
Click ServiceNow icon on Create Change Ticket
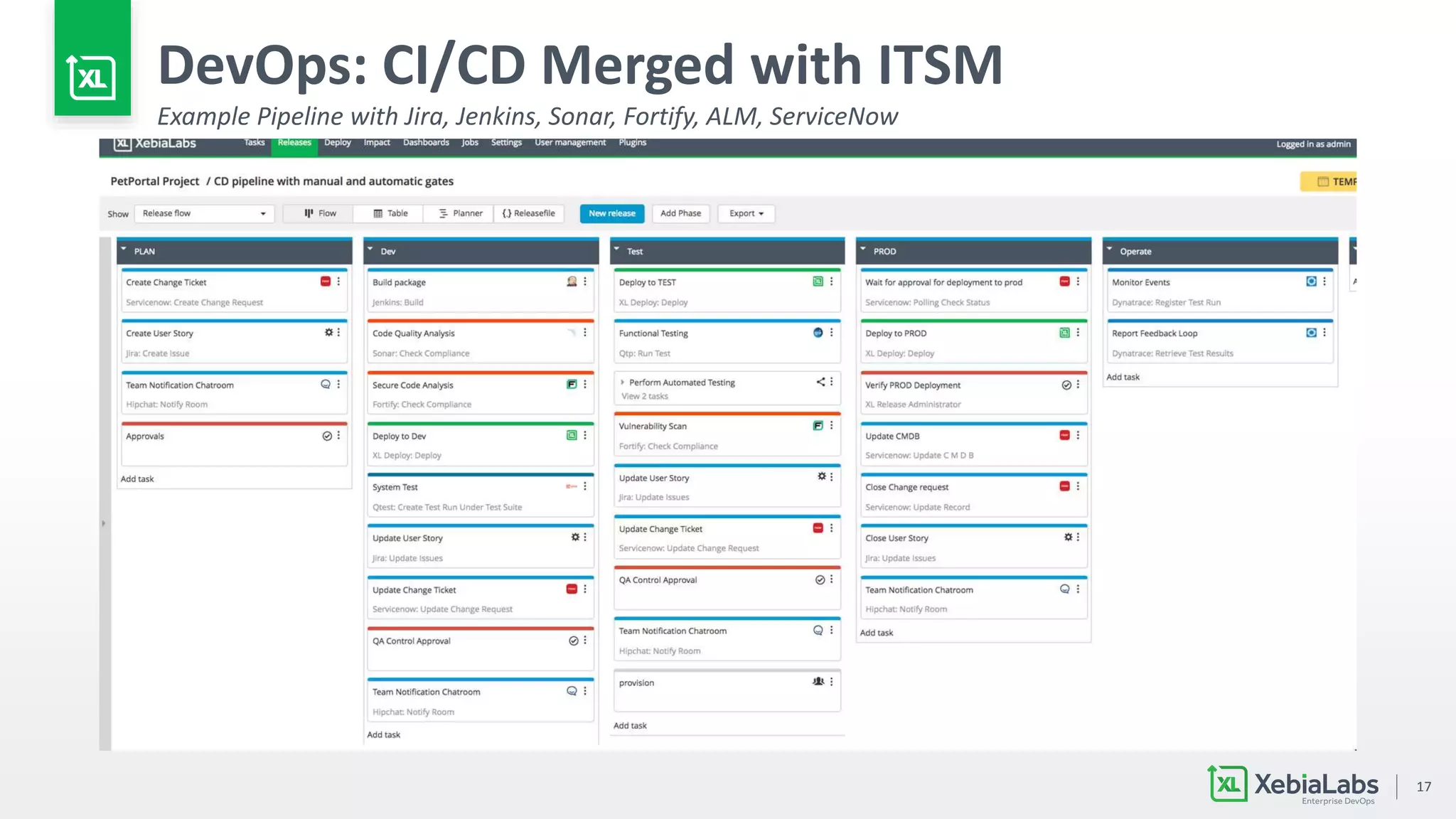(326, 282)
